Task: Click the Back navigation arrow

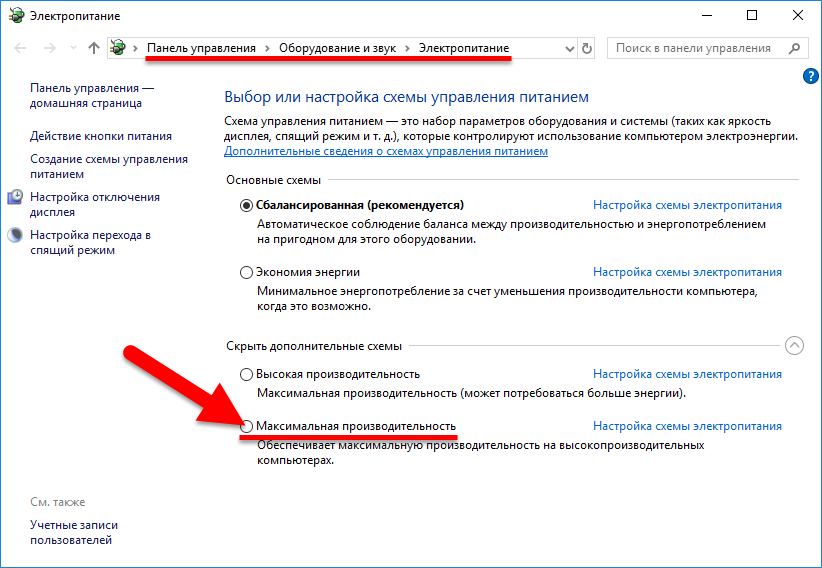Action: pyautogui.click(x=19, y=48)
